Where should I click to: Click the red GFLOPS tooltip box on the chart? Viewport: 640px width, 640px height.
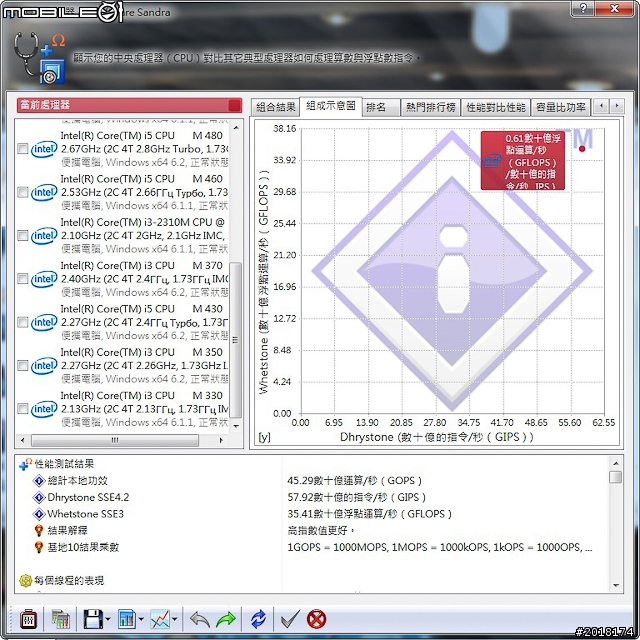523,160
